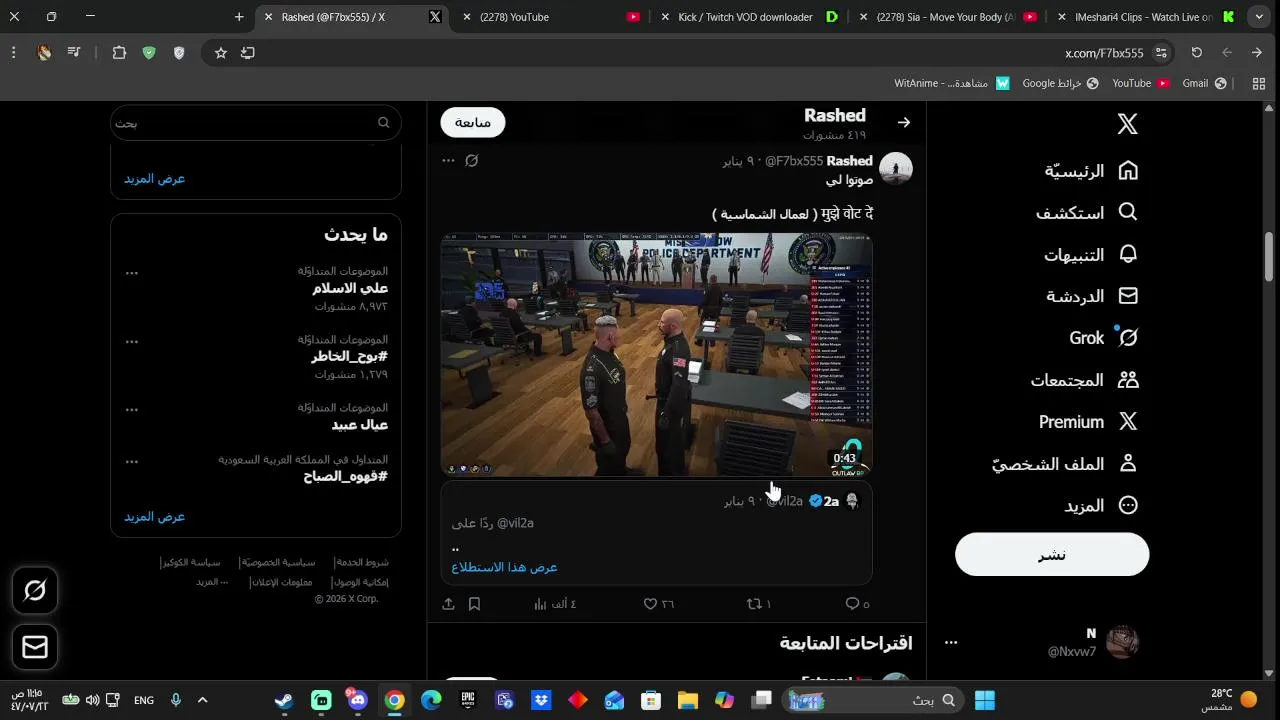Switch to Kick / Twitch VOD downloader tab
This screenshot has height=720, width=1280.
750,17
